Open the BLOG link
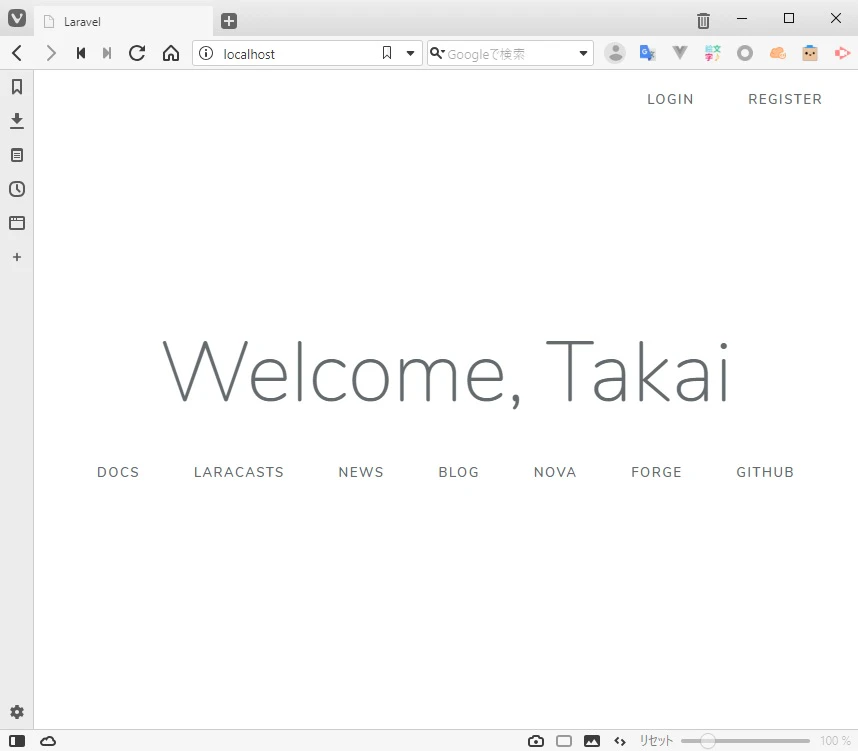This screenshot has width=858, height=751. pos(459,472)
